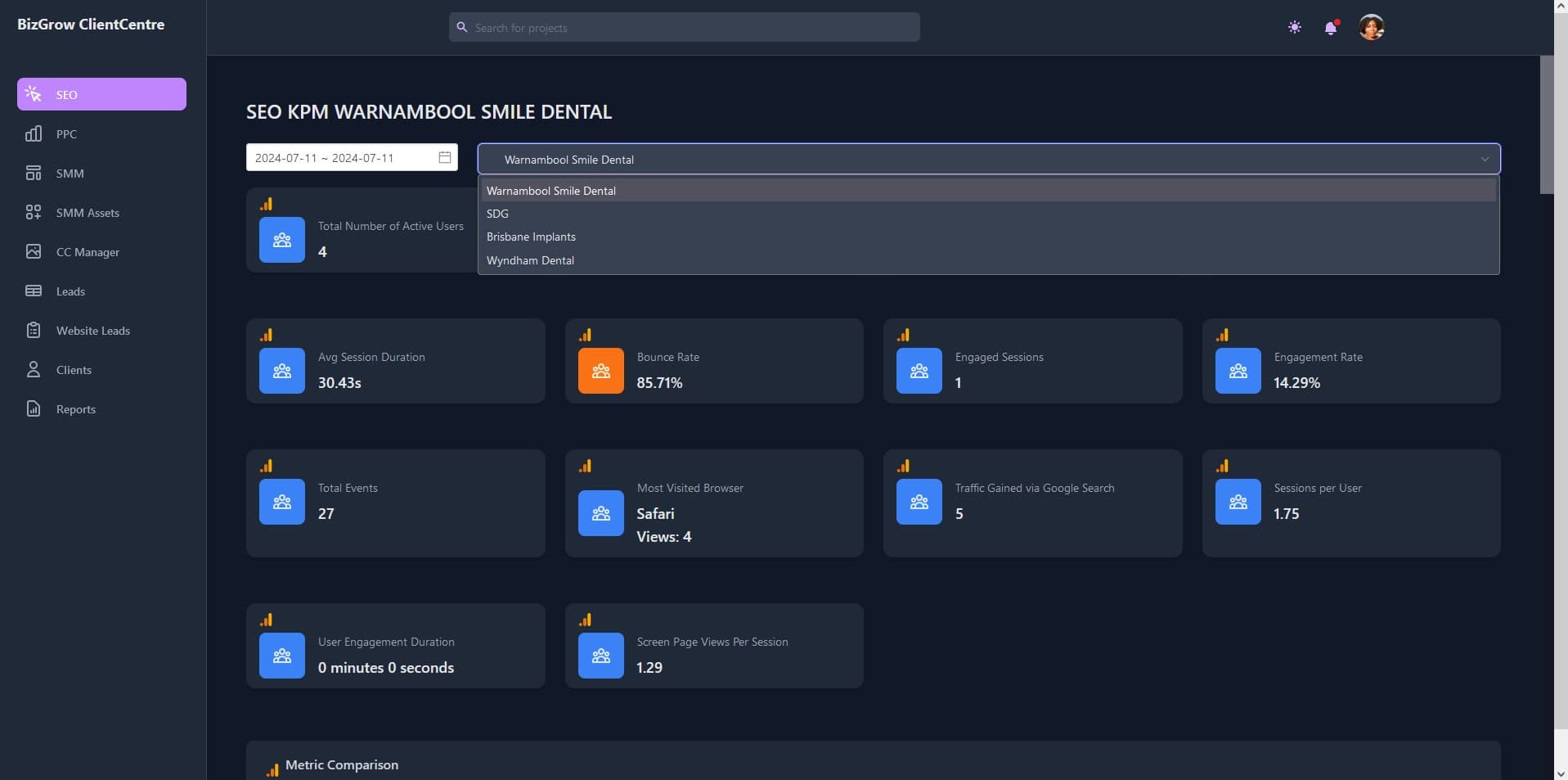Click the 30.43s Avg Session Duration value
Screen dimensions: 1568x780
pos(339,382)
